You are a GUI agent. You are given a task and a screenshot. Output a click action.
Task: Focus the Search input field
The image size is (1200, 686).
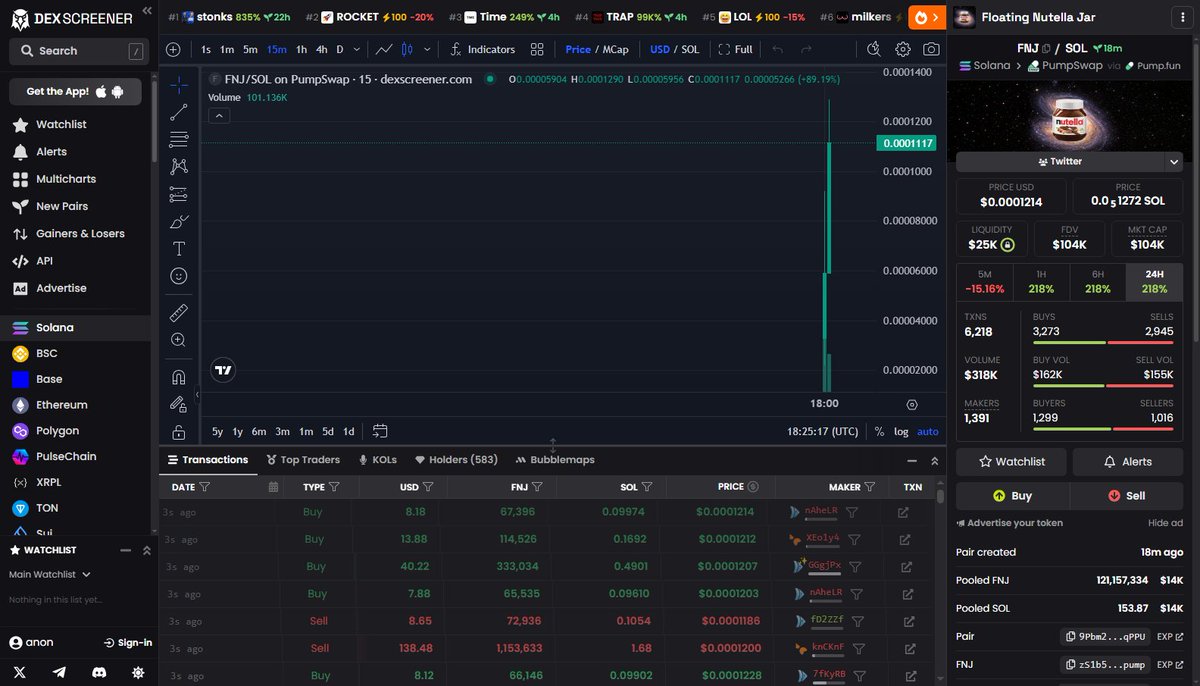77,51
